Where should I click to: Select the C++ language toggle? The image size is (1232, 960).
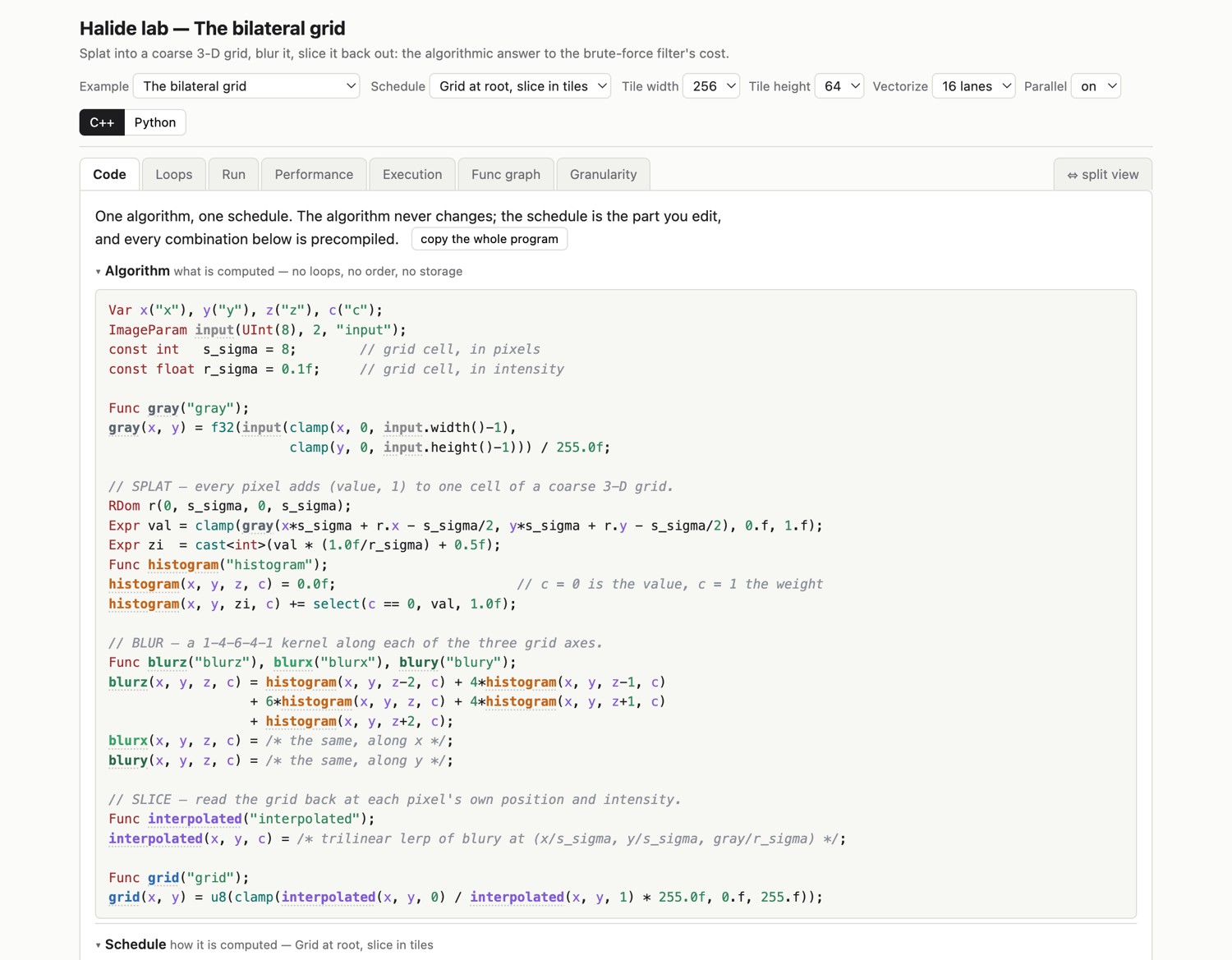coord(102,122)
